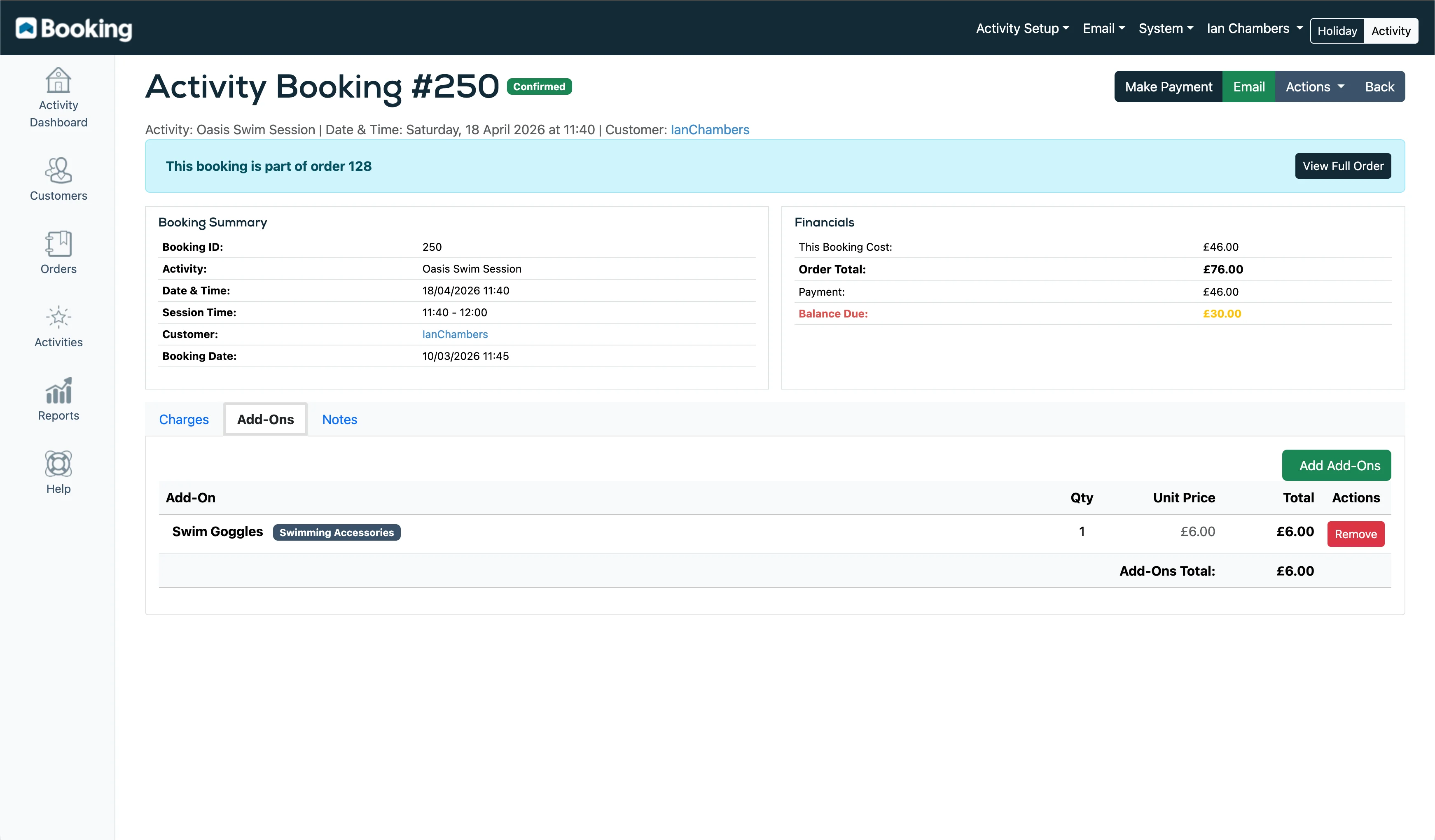Open IanChambers link in Booking Summary
The height and width of the screenshot is (840, 1435).
pos(454,334)
